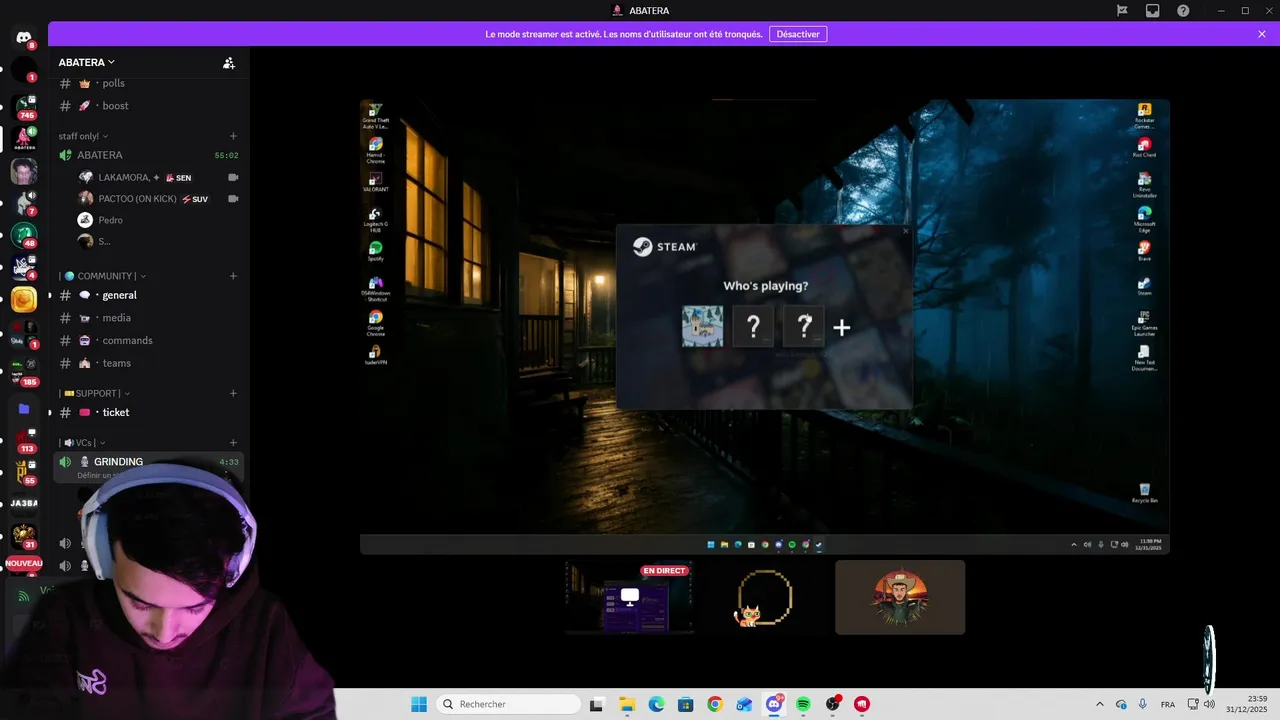Open File Explorer from the taskbar
The height and width of the screenshot is (720, 1280).
click(x=626, y=704)
